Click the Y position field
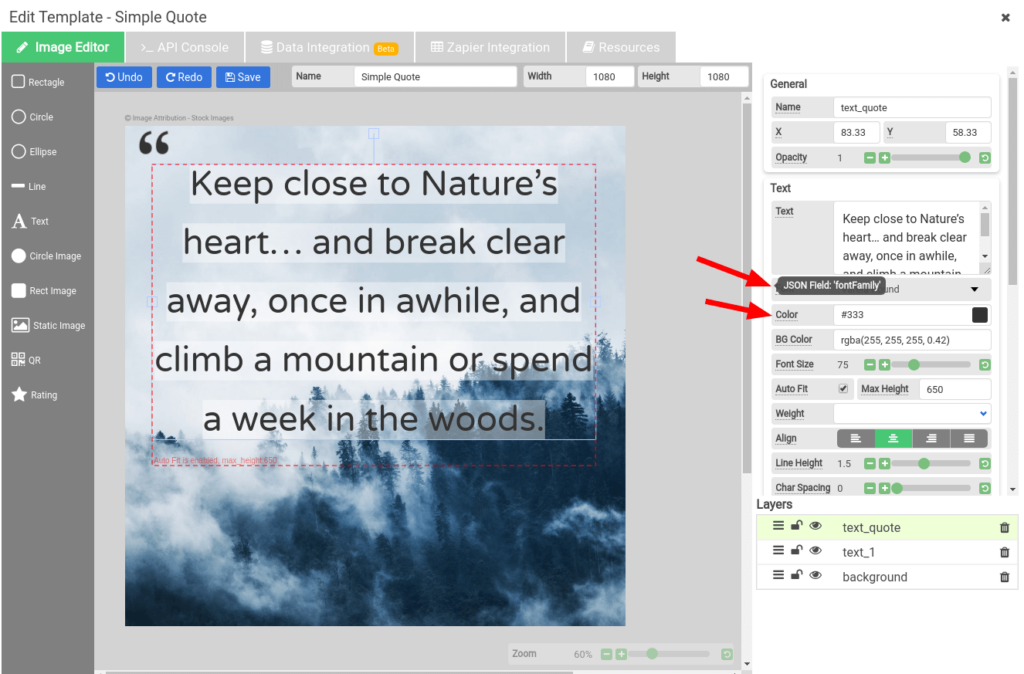 pyautogui.click(x=968, y=133)
